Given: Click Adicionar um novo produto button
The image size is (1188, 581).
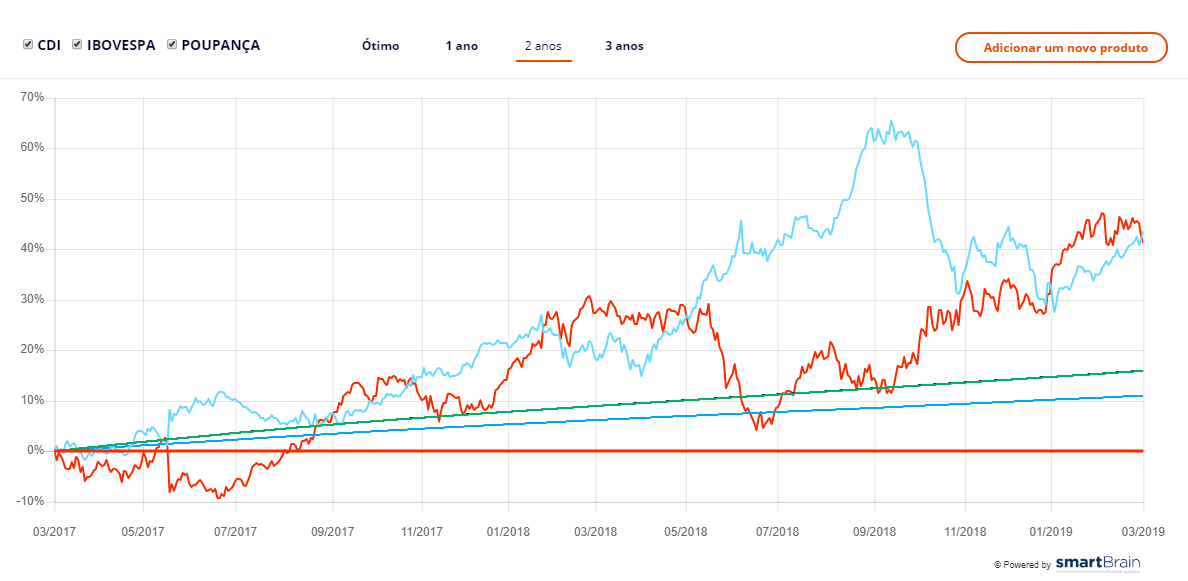Looking at the screenshot, I should pos(1061,48).
